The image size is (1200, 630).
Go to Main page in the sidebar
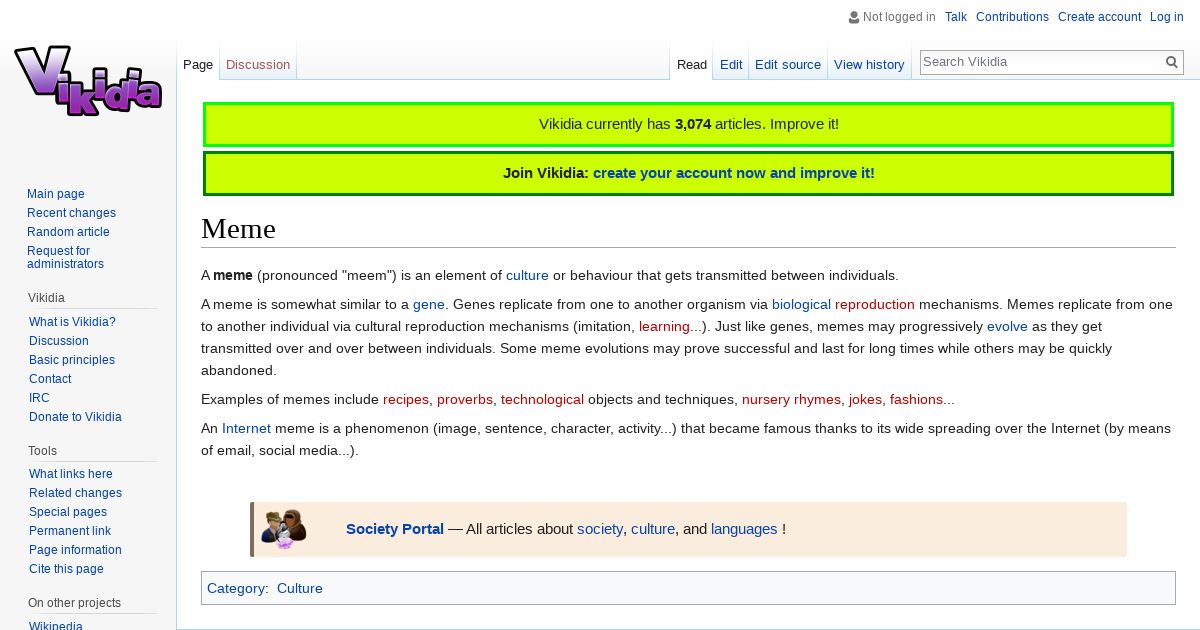[x=56, y=194]
